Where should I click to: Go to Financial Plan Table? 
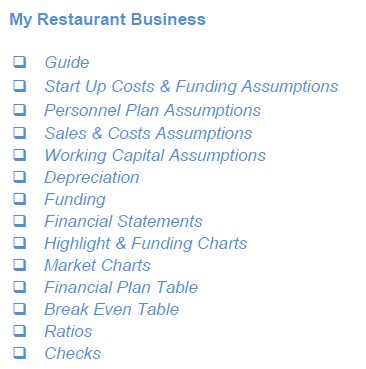tap(121, 287)
